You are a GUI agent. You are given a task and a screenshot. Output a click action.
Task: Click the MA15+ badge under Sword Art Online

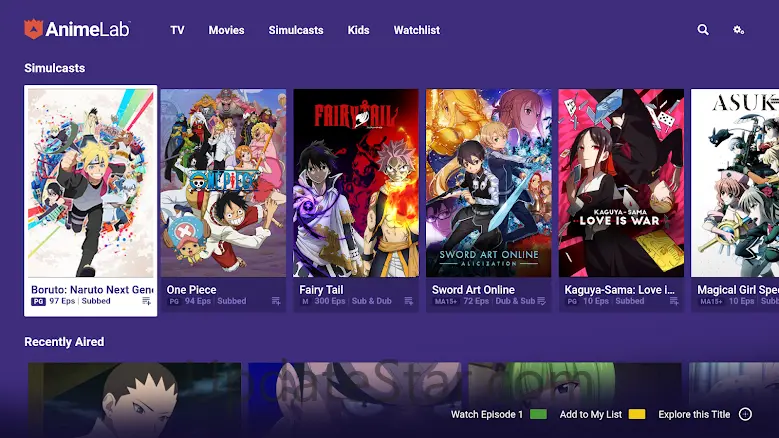click(446, 301)
